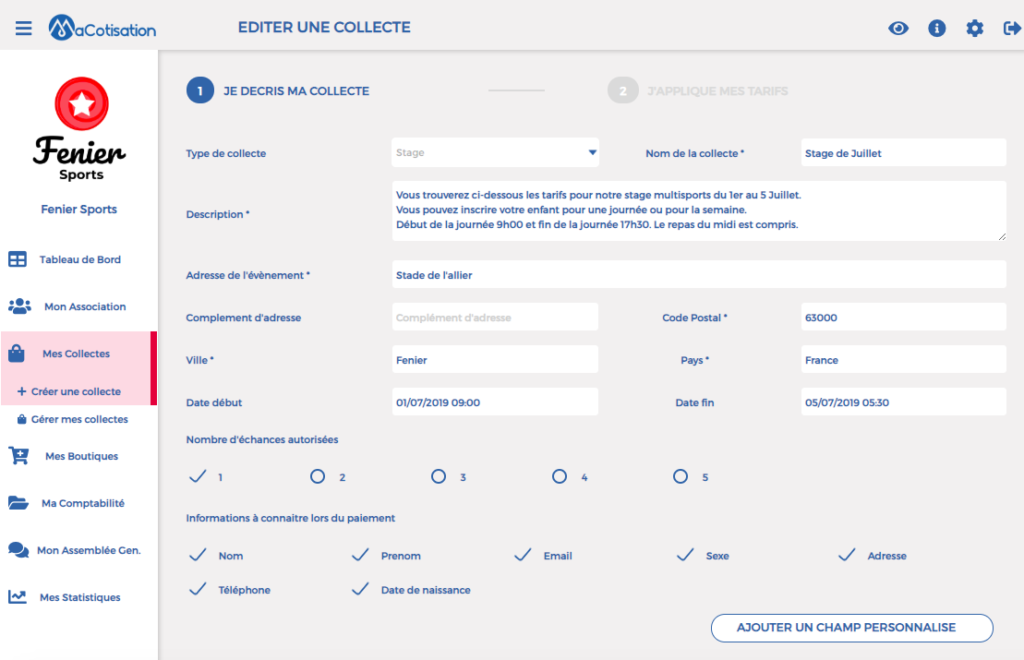Click the eye preview icon
Viewport: 1024px width, 660px height.
point(898,28)
